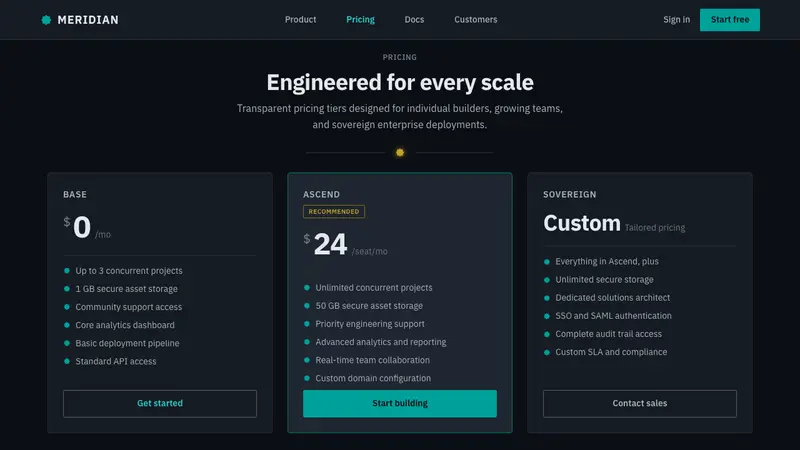This screenshot has width=800, height=450.
Task: Click 'Community support access'
Action: tap(129, 307)
